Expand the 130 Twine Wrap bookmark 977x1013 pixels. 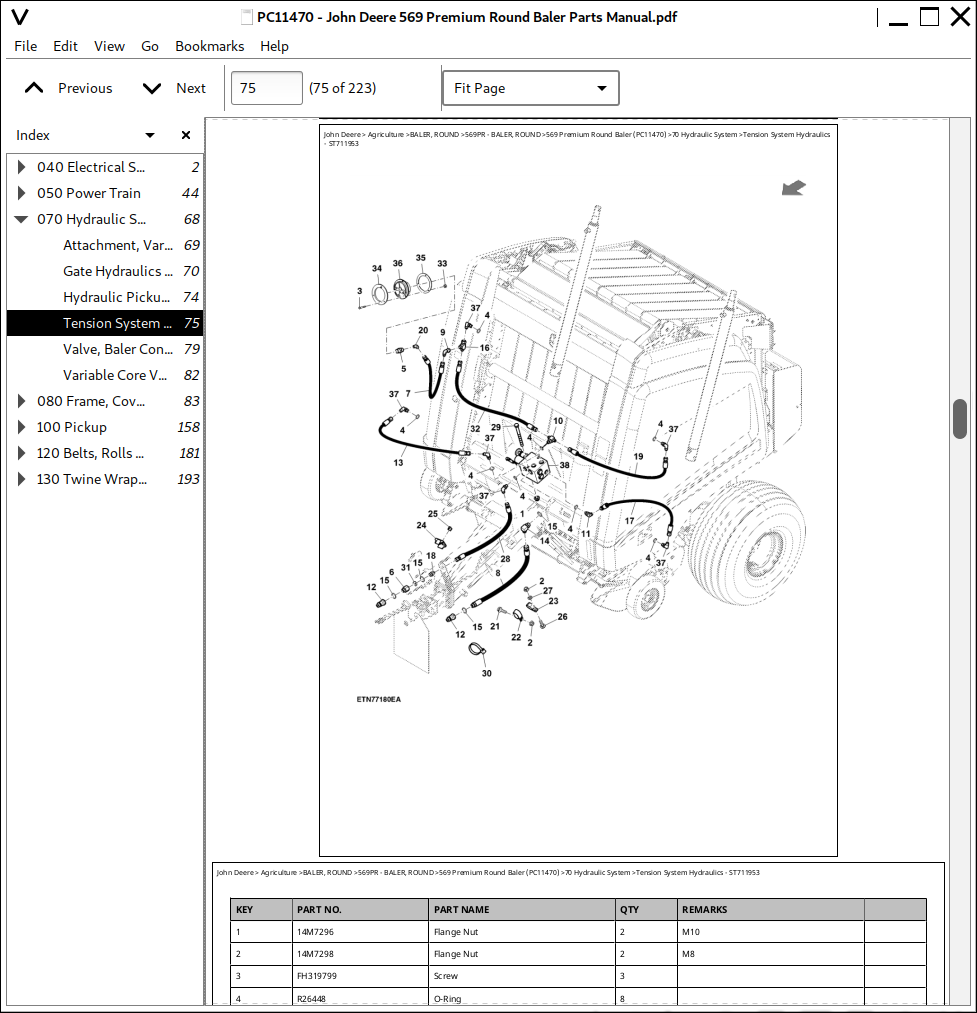pos(21,479)
